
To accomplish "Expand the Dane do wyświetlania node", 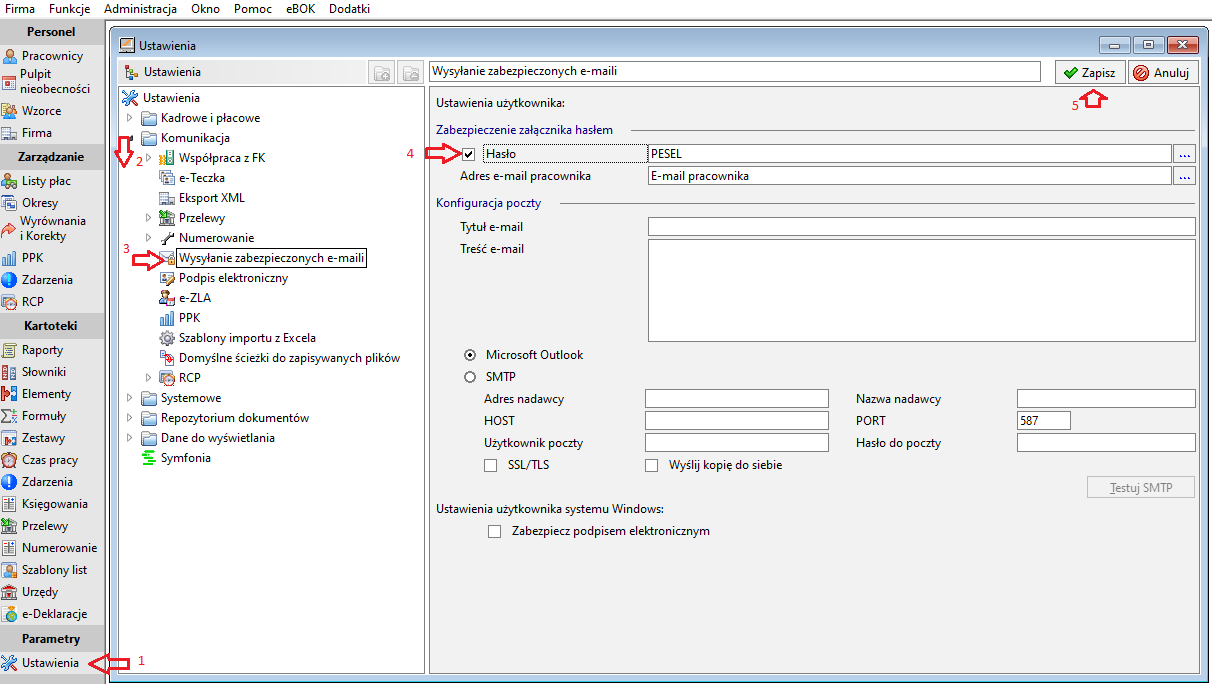I will 130,438.
